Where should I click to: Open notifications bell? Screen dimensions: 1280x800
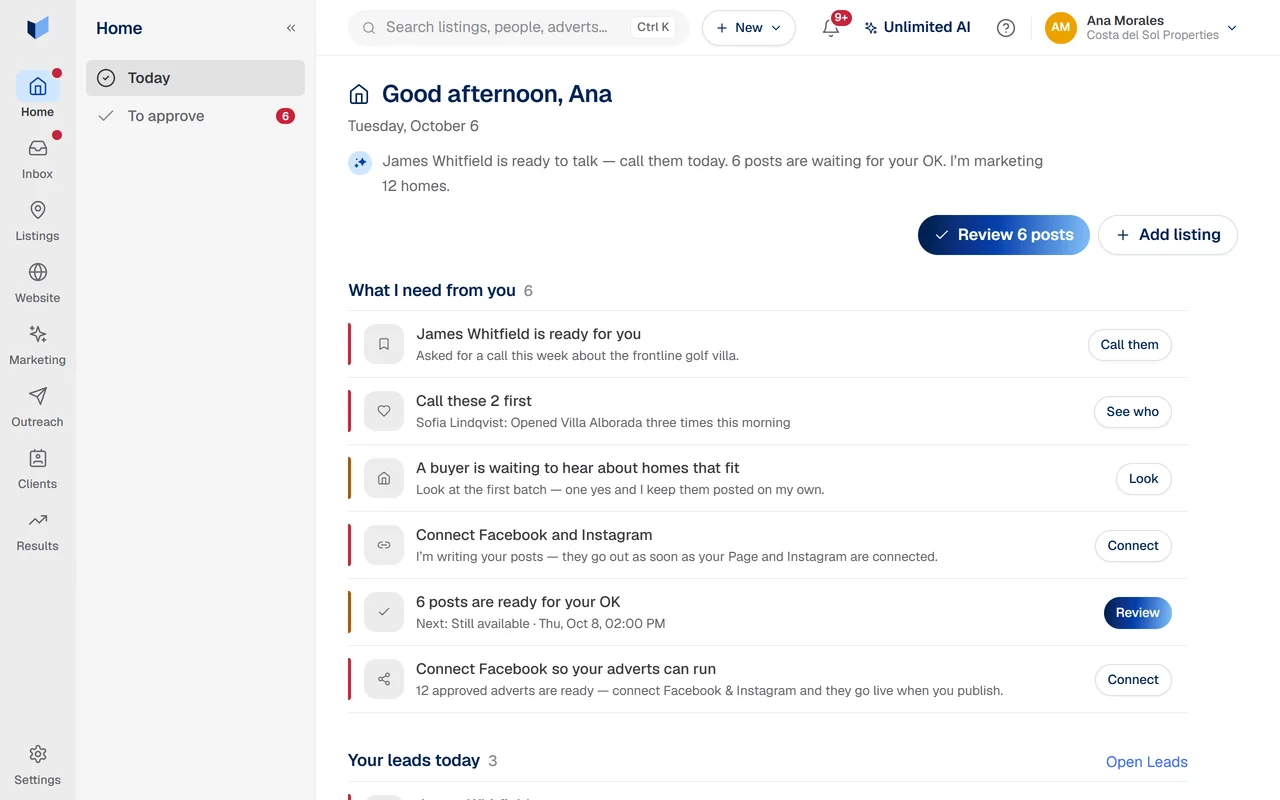831,28
